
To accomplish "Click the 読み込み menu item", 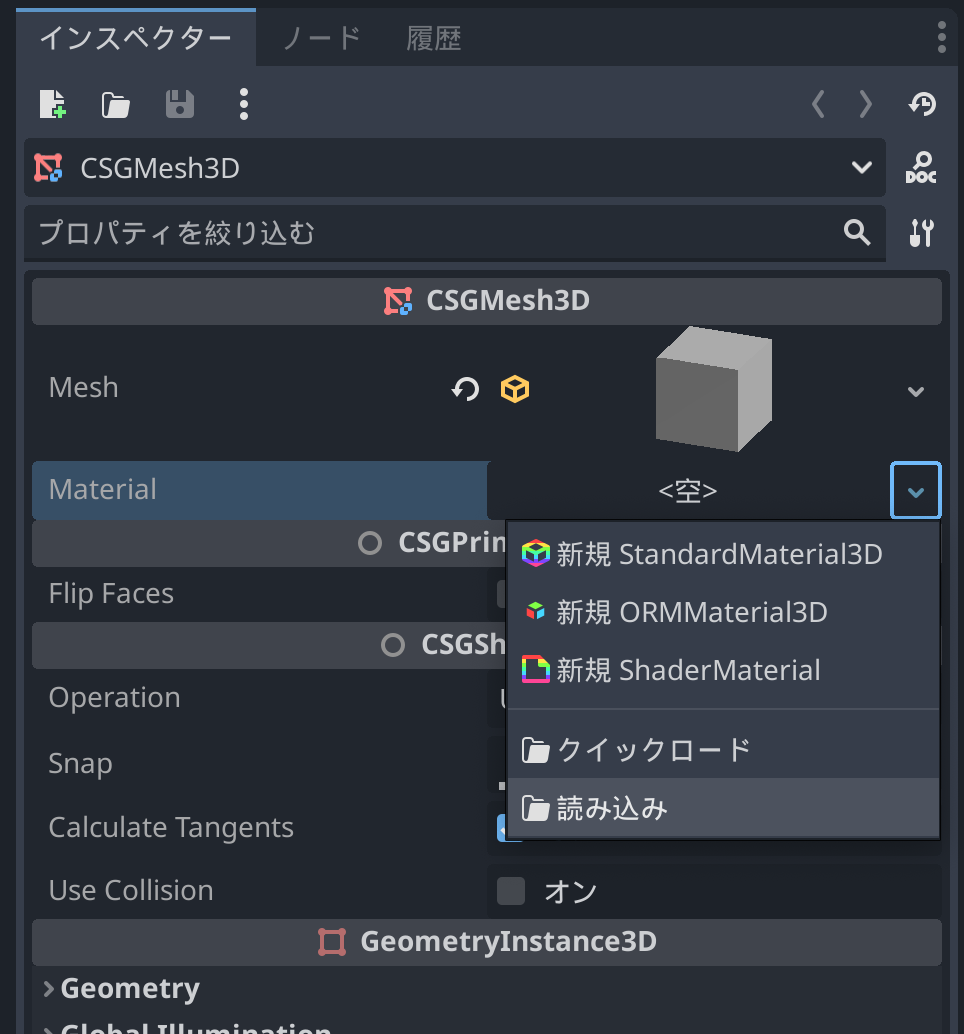I will click(x=612, y=809).
